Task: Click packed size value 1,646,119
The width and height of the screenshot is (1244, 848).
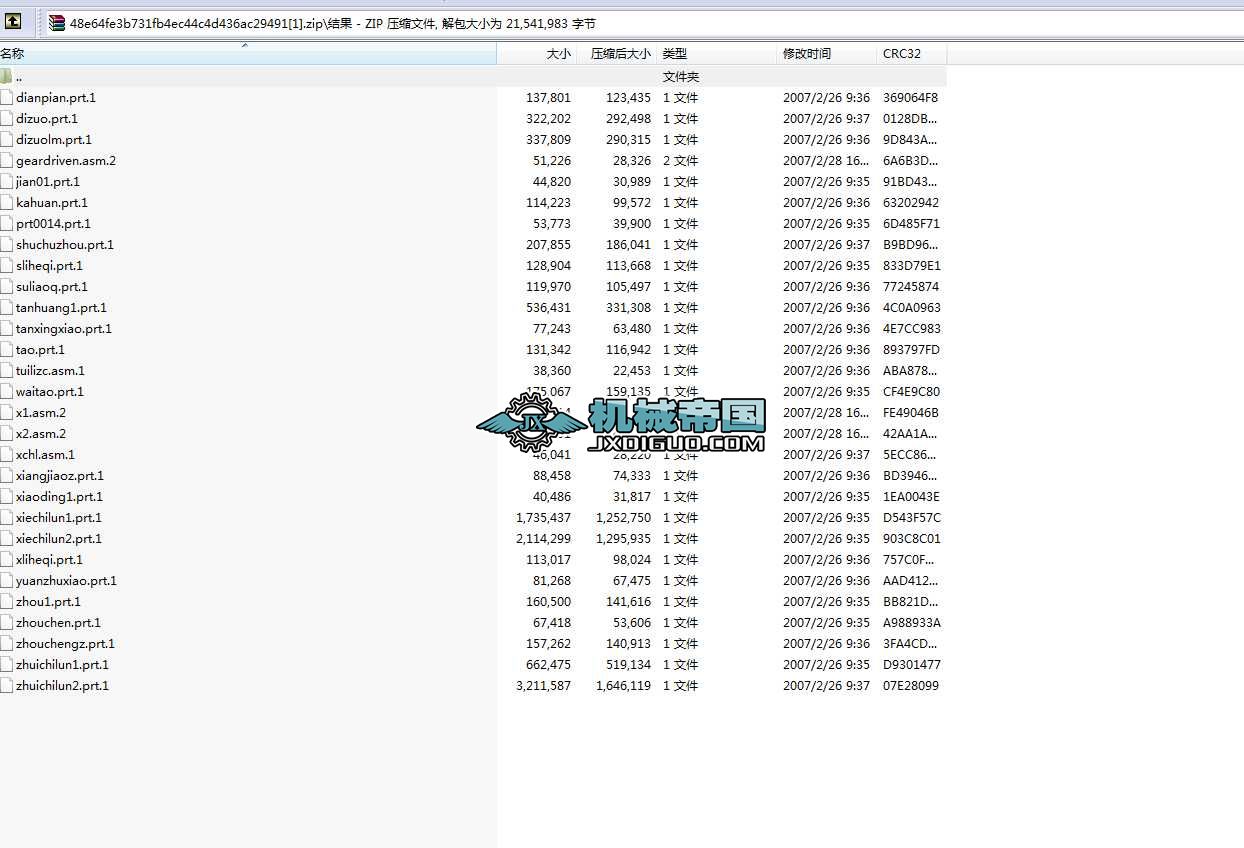Action: click(x=624, y=686)
